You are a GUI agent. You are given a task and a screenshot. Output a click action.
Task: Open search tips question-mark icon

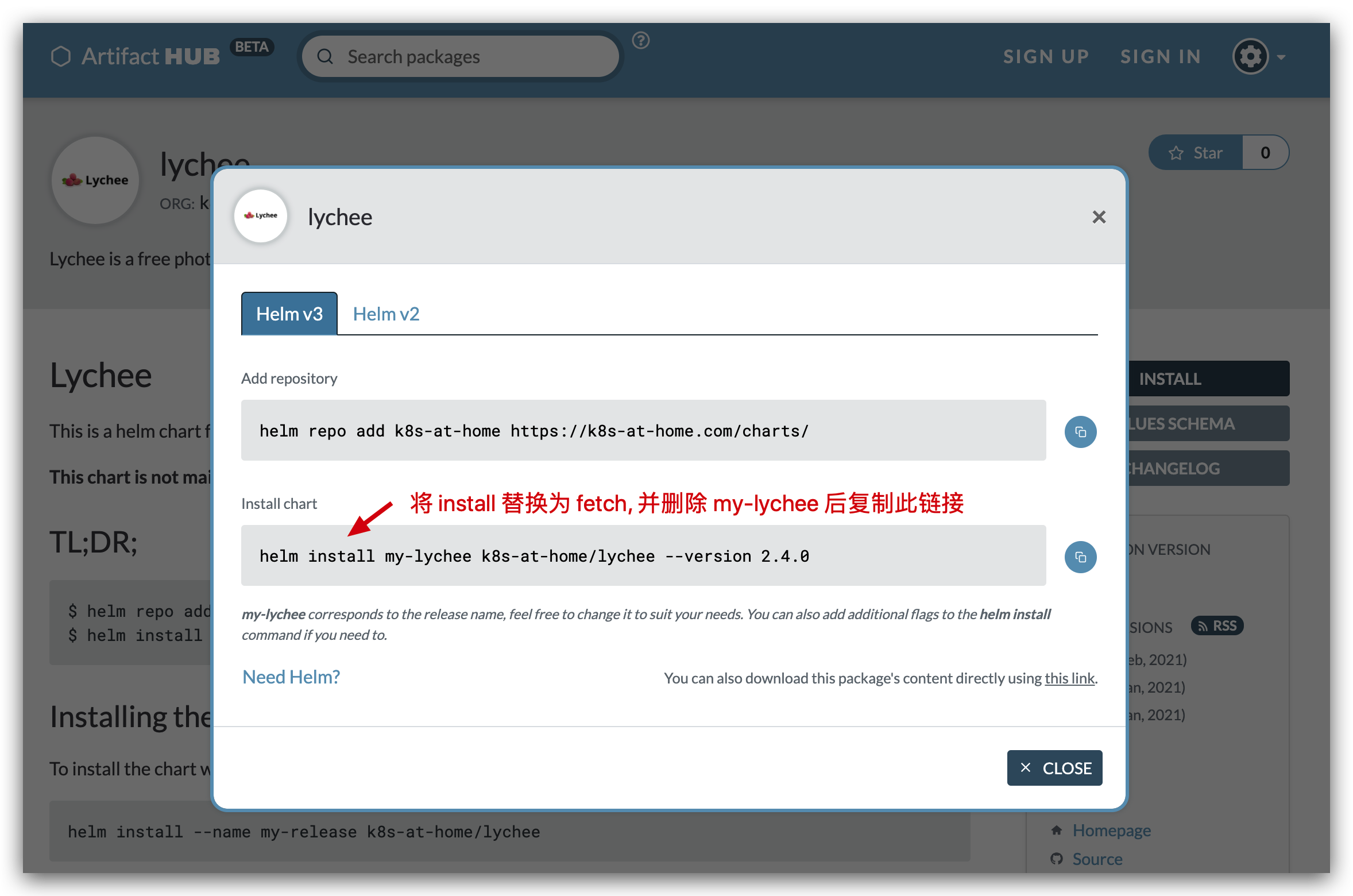(641, 40)
